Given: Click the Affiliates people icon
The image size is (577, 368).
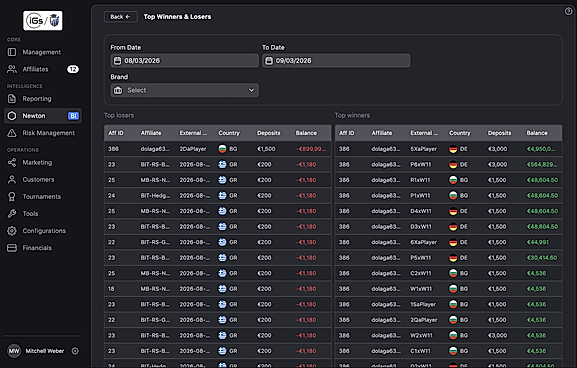Looking at the screenshot, I should [x=12, y=69].
